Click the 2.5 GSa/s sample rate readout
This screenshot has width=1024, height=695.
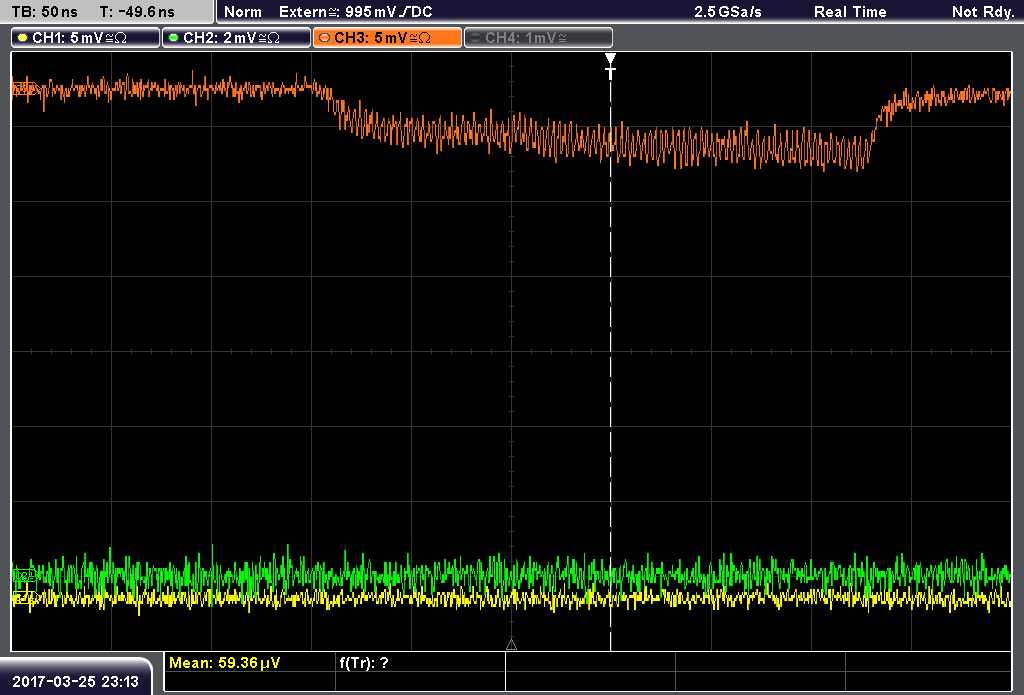coord(728,12)
